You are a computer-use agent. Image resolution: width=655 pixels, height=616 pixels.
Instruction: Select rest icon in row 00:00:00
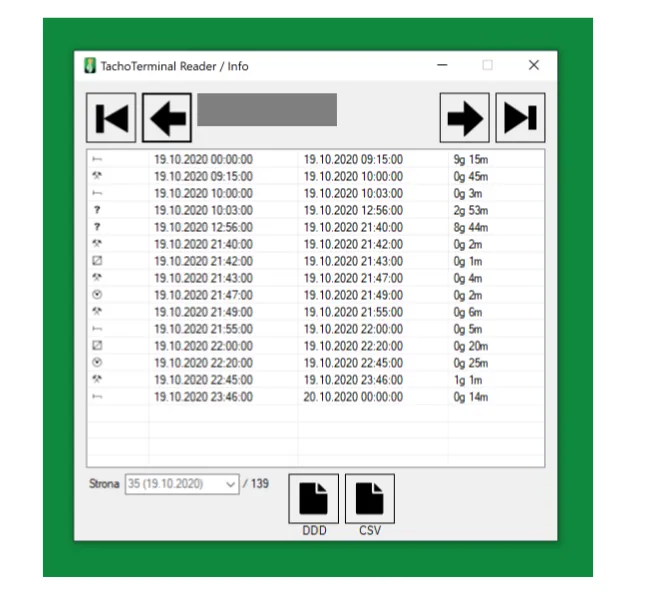(97, 159)
